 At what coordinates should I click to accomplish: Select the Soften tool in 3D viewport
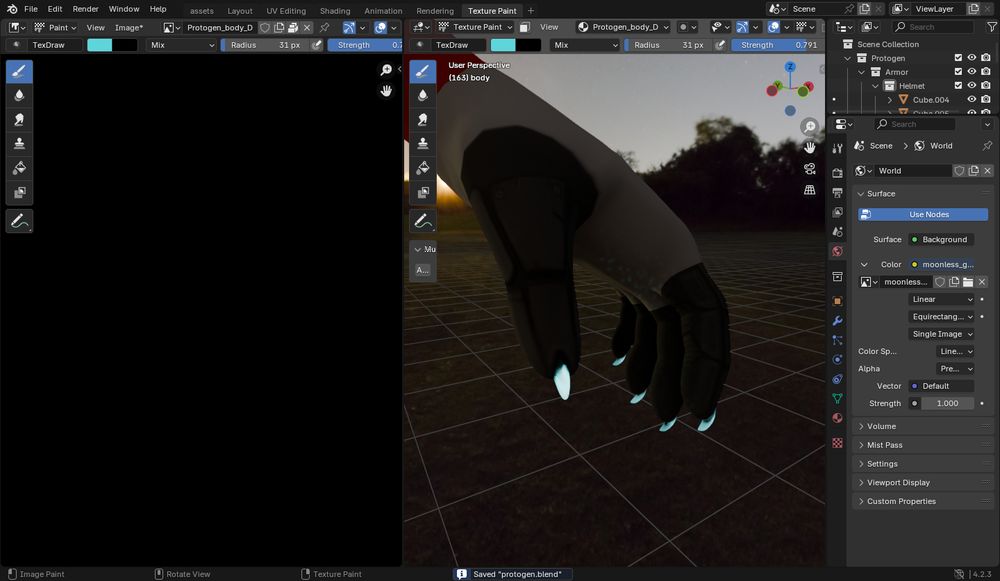[x=422, y=96]
